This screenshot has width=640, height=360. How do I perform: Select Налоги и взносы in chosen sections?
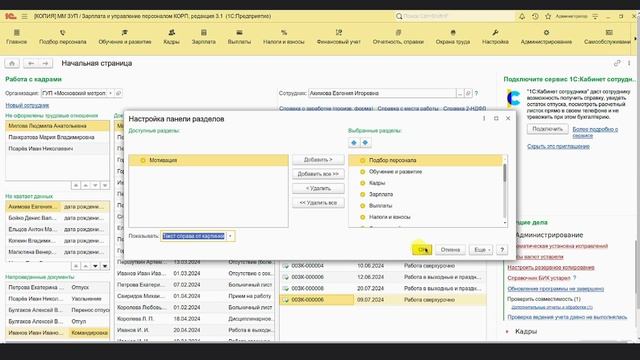point(426,217)
